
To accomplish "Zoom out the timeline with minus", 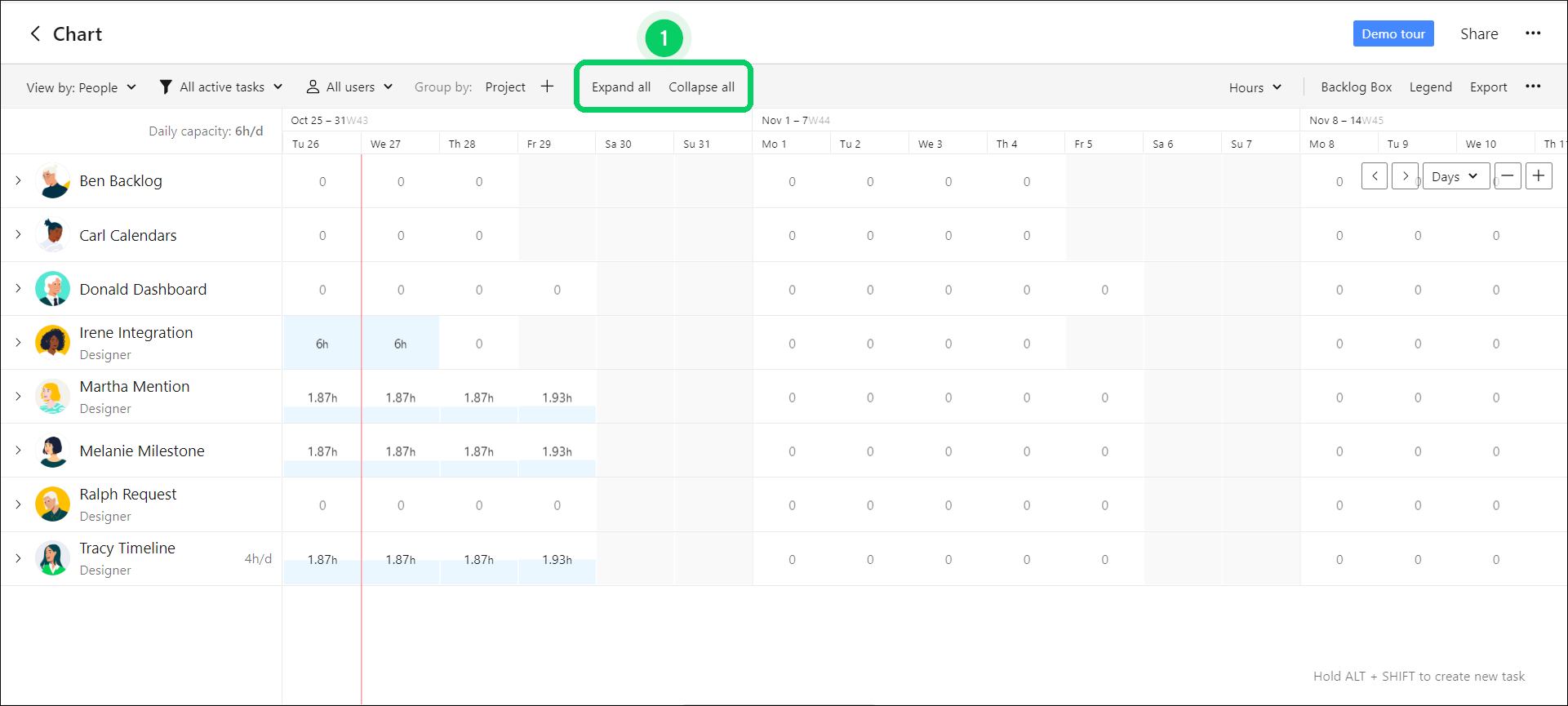I will pos(1508,176).
